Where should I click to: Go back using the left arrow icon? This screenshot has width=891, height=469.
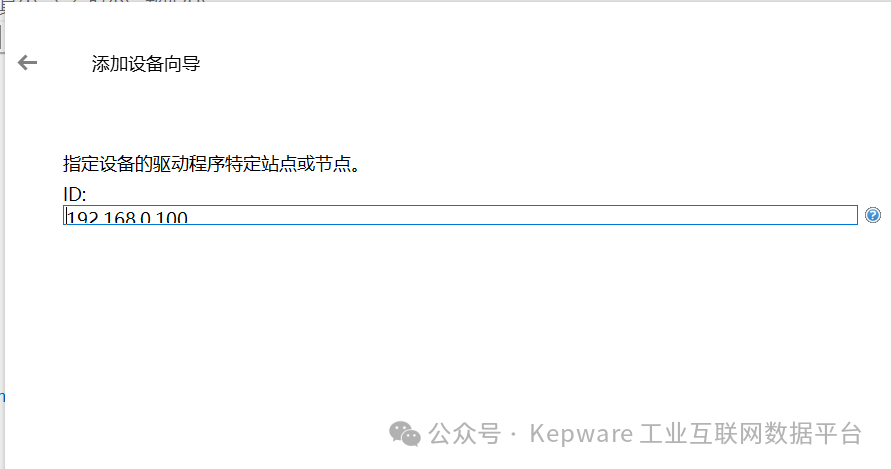click(27, 63)
